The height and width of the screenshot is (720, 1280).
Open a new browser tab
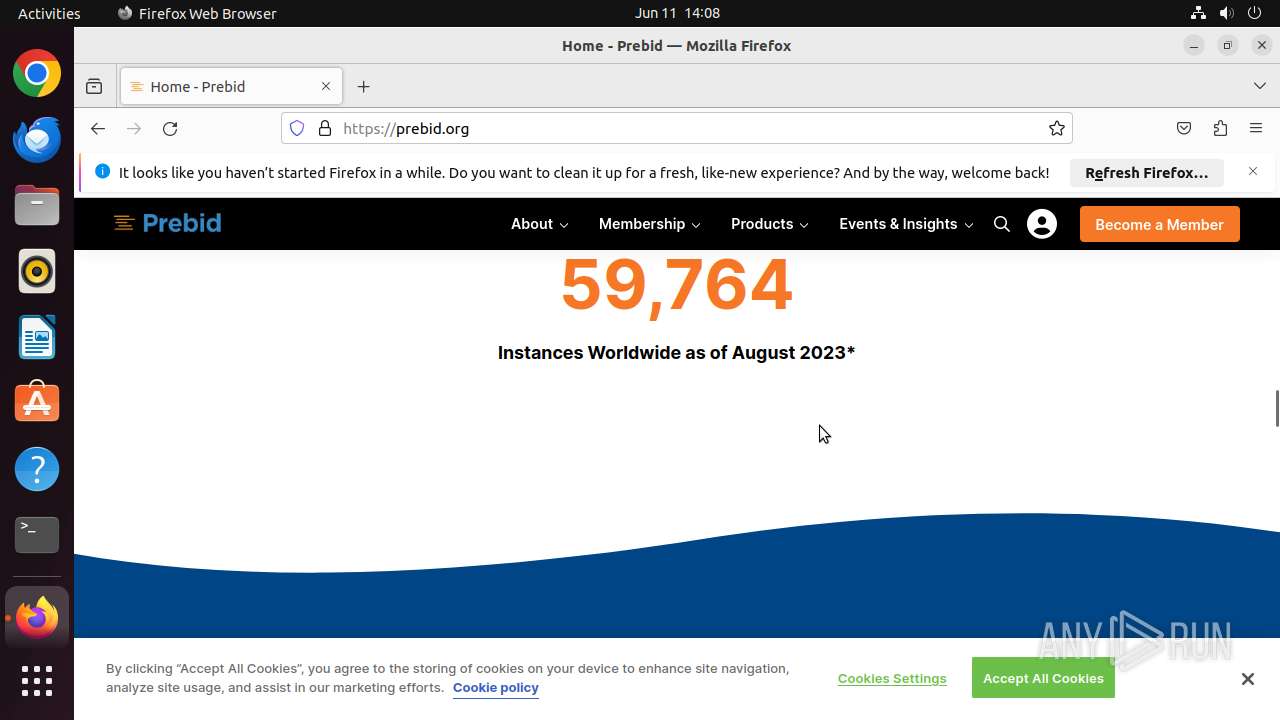click(x=363, y=87)
